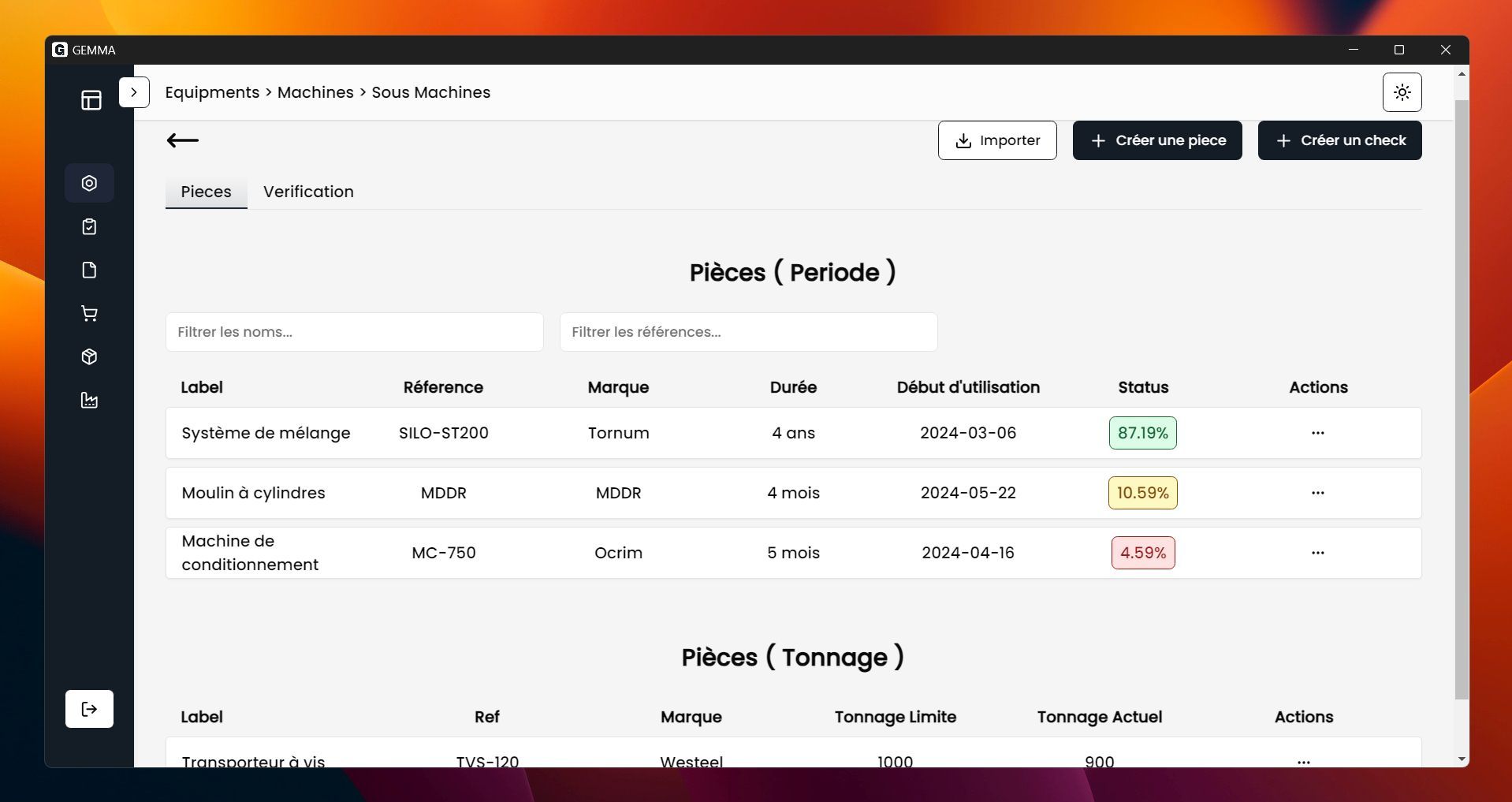Click the logout icon button

pyautogui.click(x=89, y=709)
